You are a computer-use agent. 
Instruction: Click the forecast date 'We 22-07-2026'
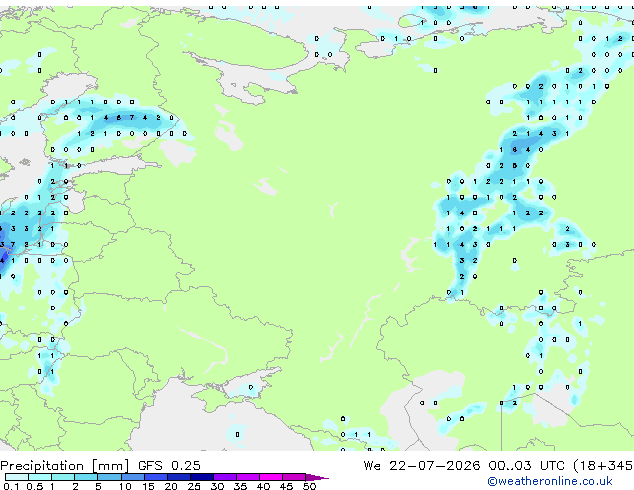(x=422, y=466)
